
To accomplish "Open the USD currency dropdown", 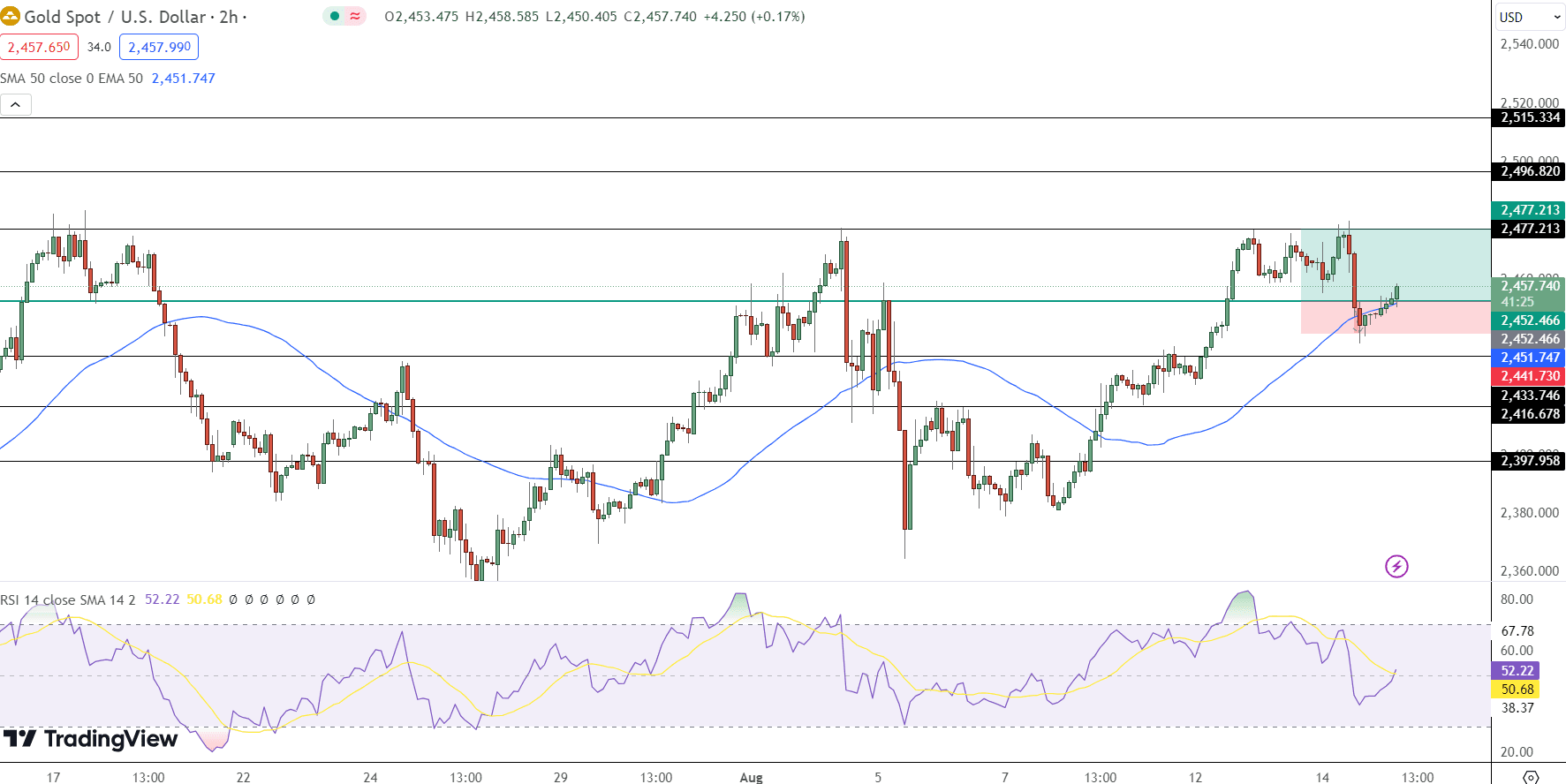I will [x=1530, y=17].
